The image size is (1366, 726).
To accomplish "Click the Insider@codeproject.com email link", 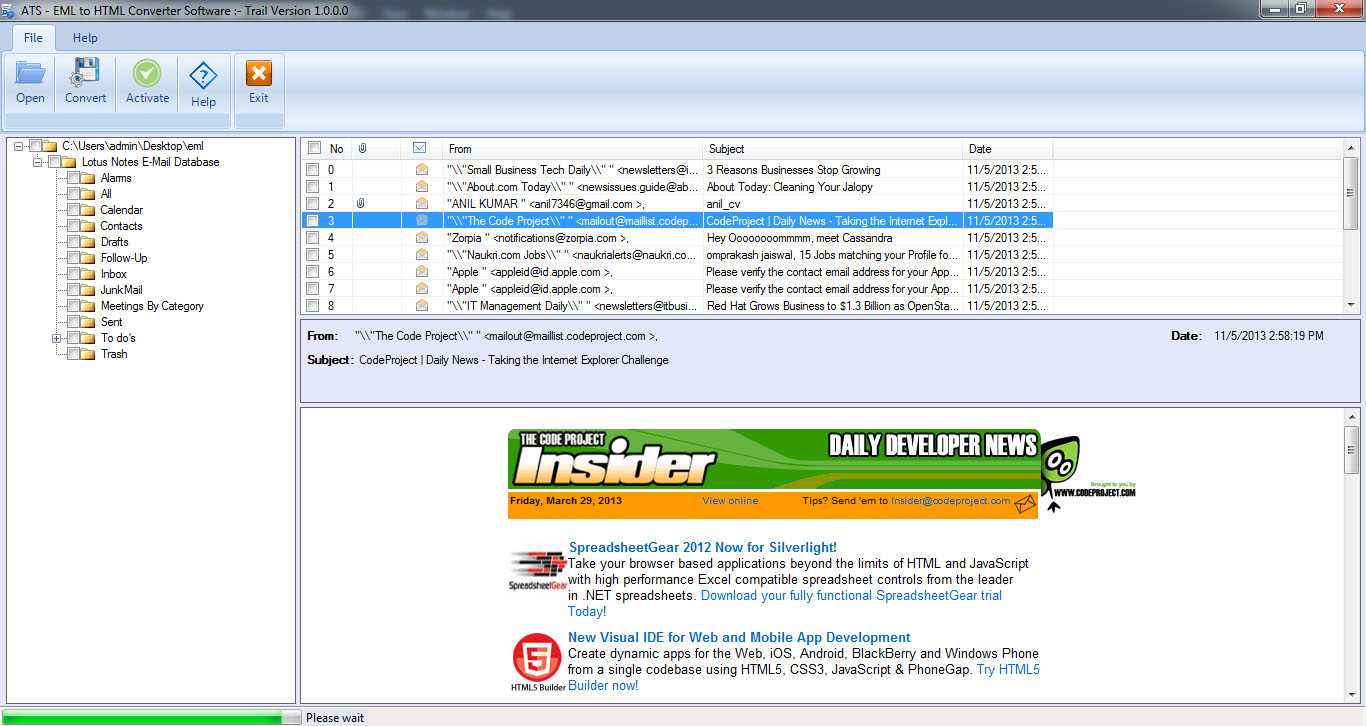I will click(x=951, y=501).
